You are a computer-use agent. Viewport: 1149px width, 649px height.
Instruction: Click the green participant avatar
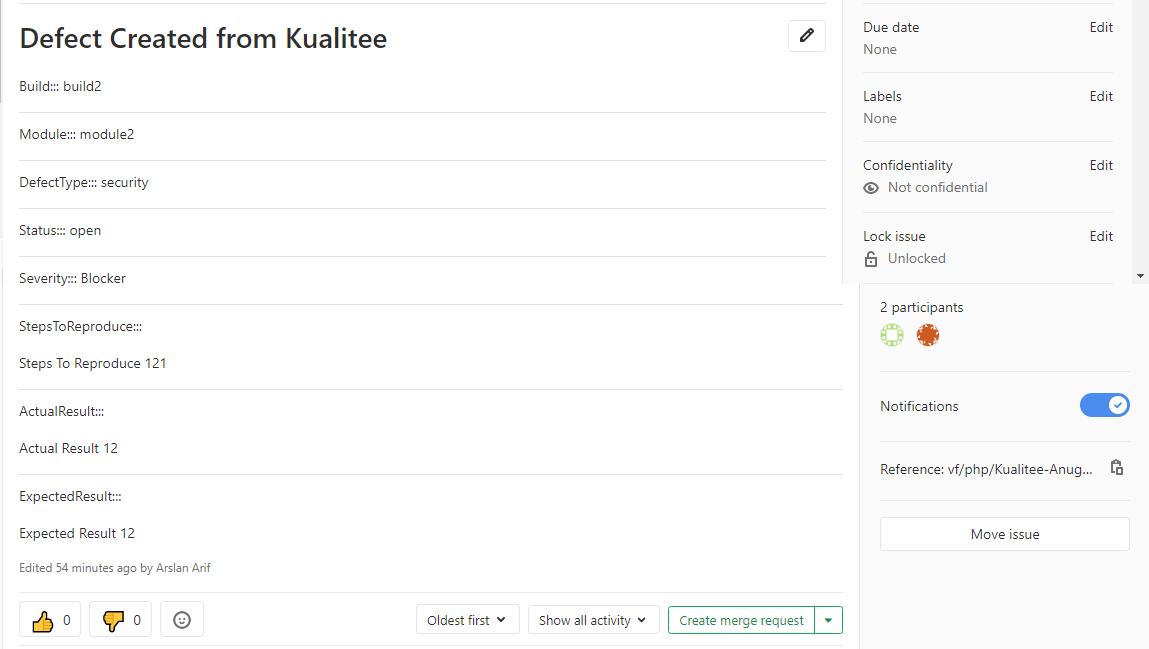point(892,335)
